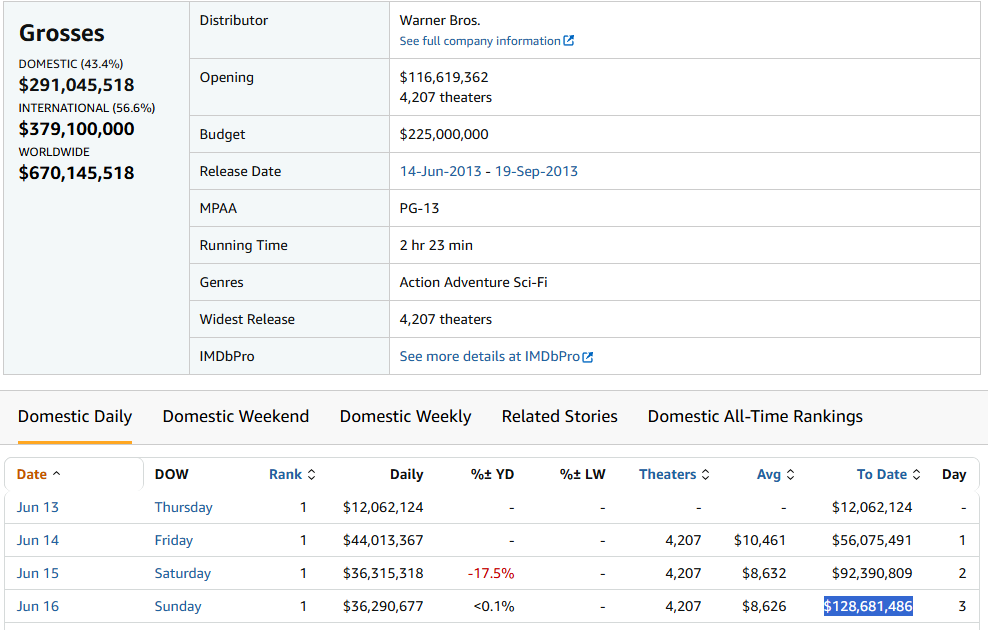Switch to the Domestic Weekly tab
Image resolution: width=988 pixels, height=630 pixels.
(x=405, y=416)
